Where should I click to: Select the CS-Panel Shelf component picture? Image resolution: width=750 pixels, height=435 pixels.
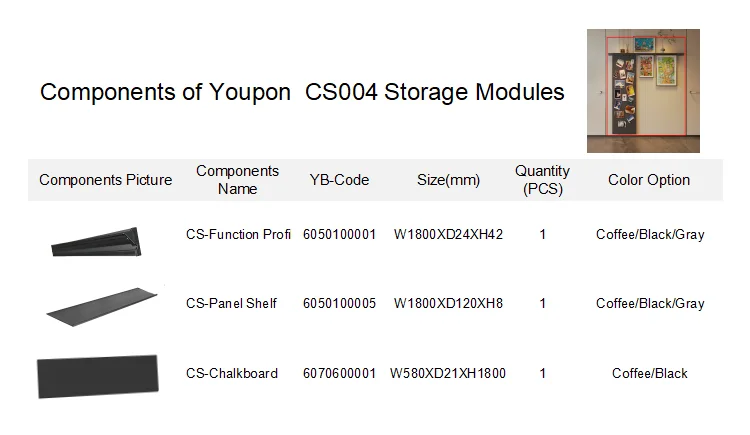(103, 303)
